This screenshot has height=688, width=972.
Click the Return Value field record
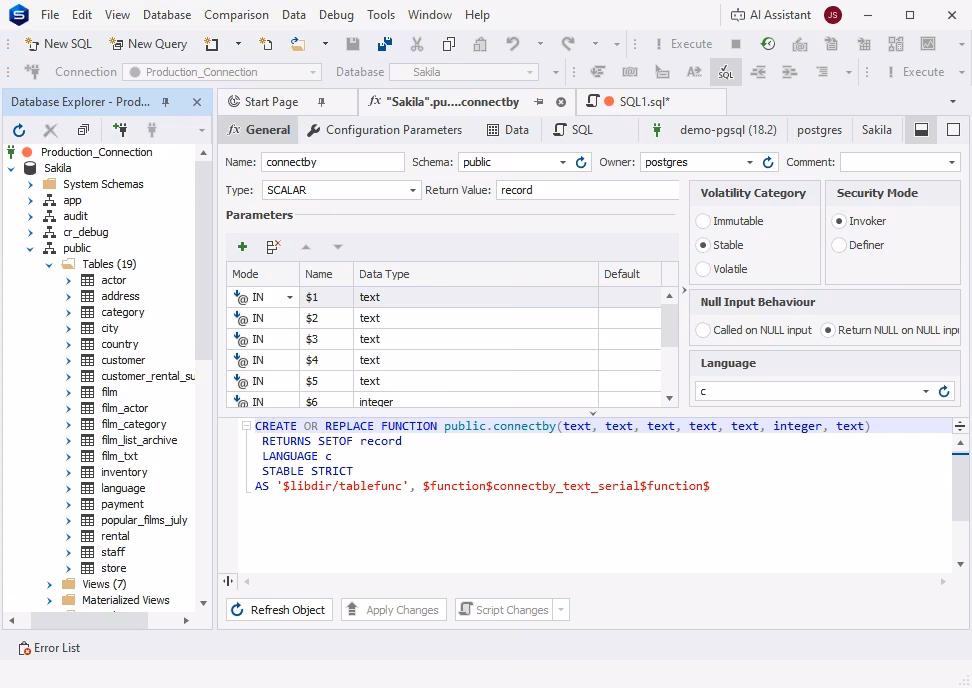point(587,190)
